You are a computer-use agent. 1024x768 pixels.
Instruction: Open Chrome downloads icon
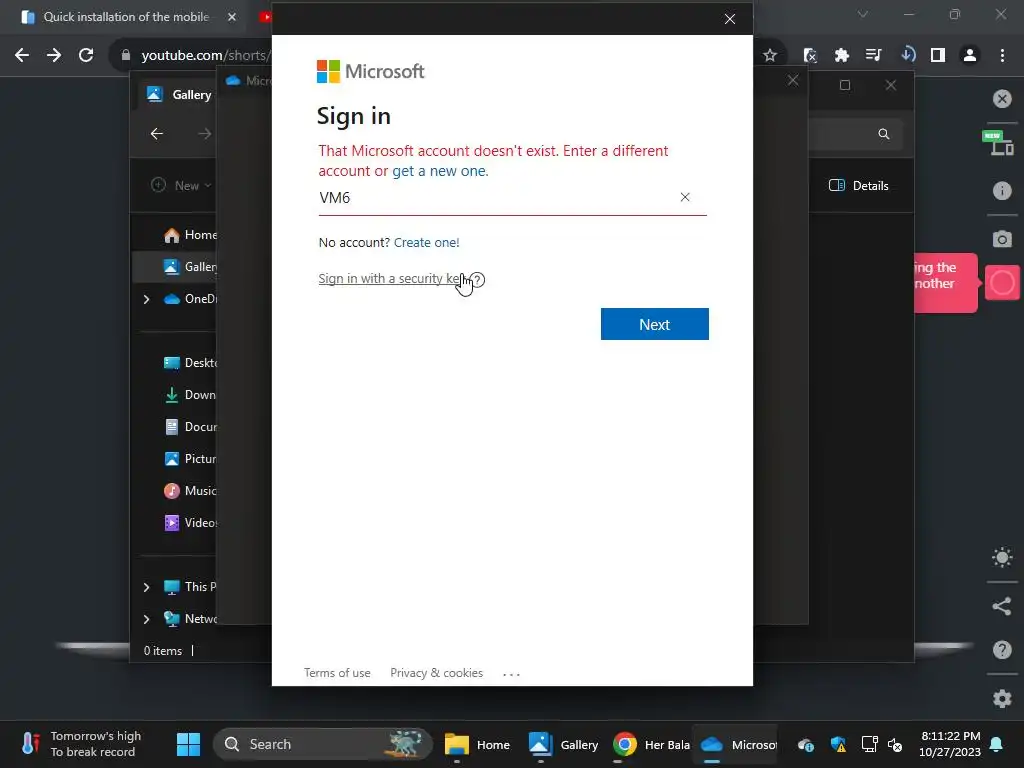pyautogui.click(x=907, y=56)
